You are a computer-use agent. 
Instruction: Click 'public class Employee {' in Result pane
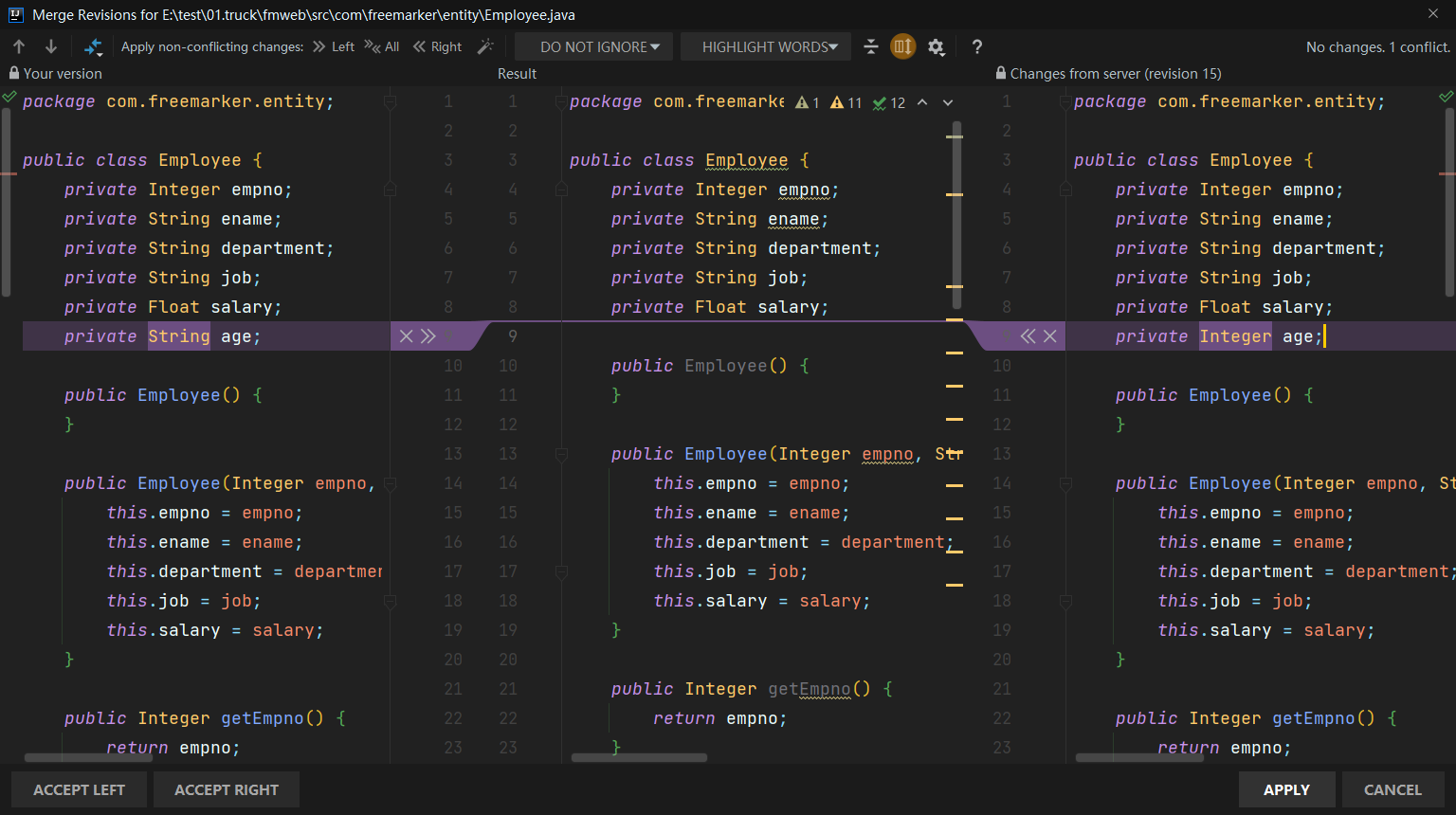689,160
